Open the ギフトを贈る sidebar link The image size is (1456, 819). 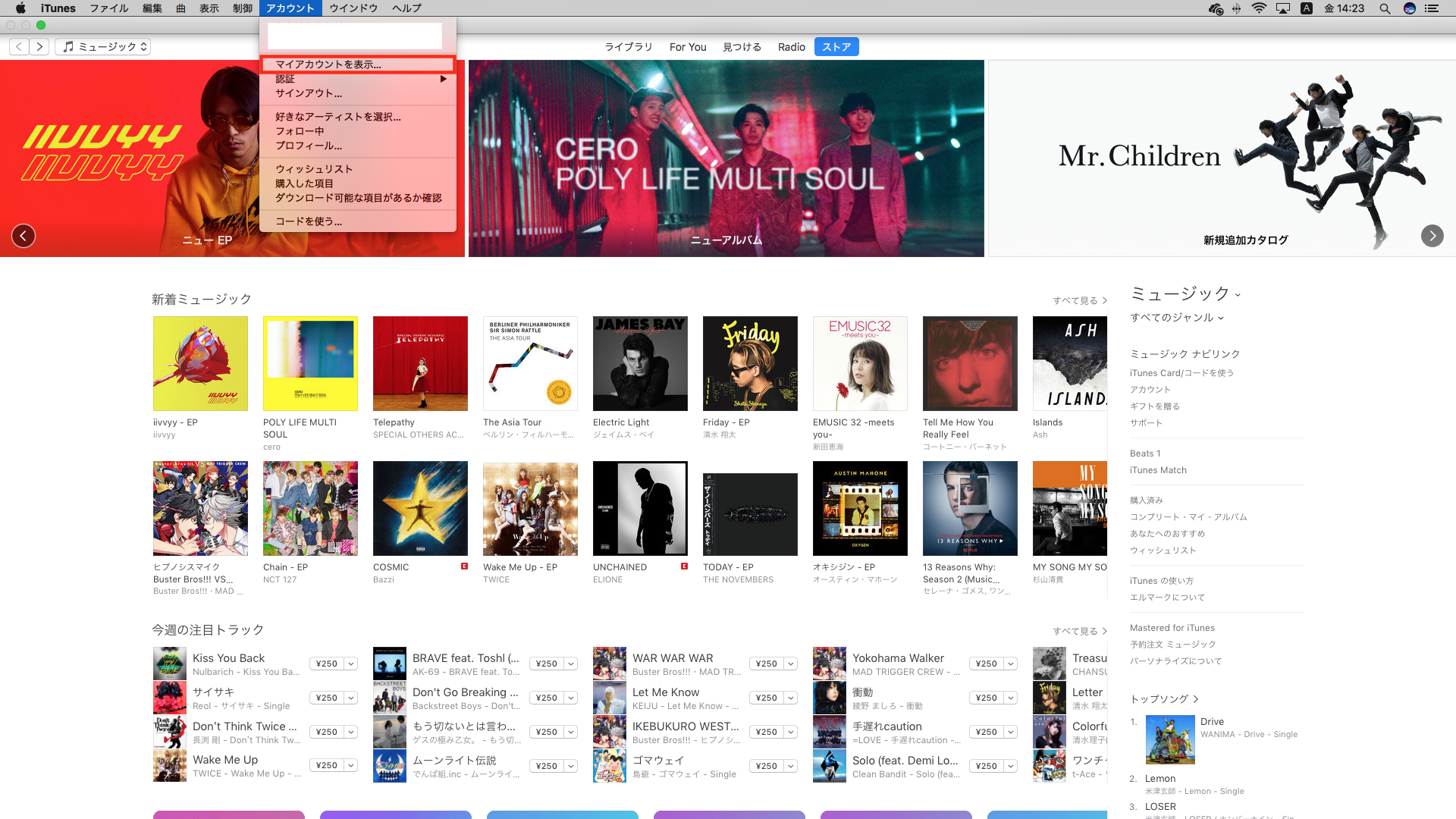pos(1155,406)
